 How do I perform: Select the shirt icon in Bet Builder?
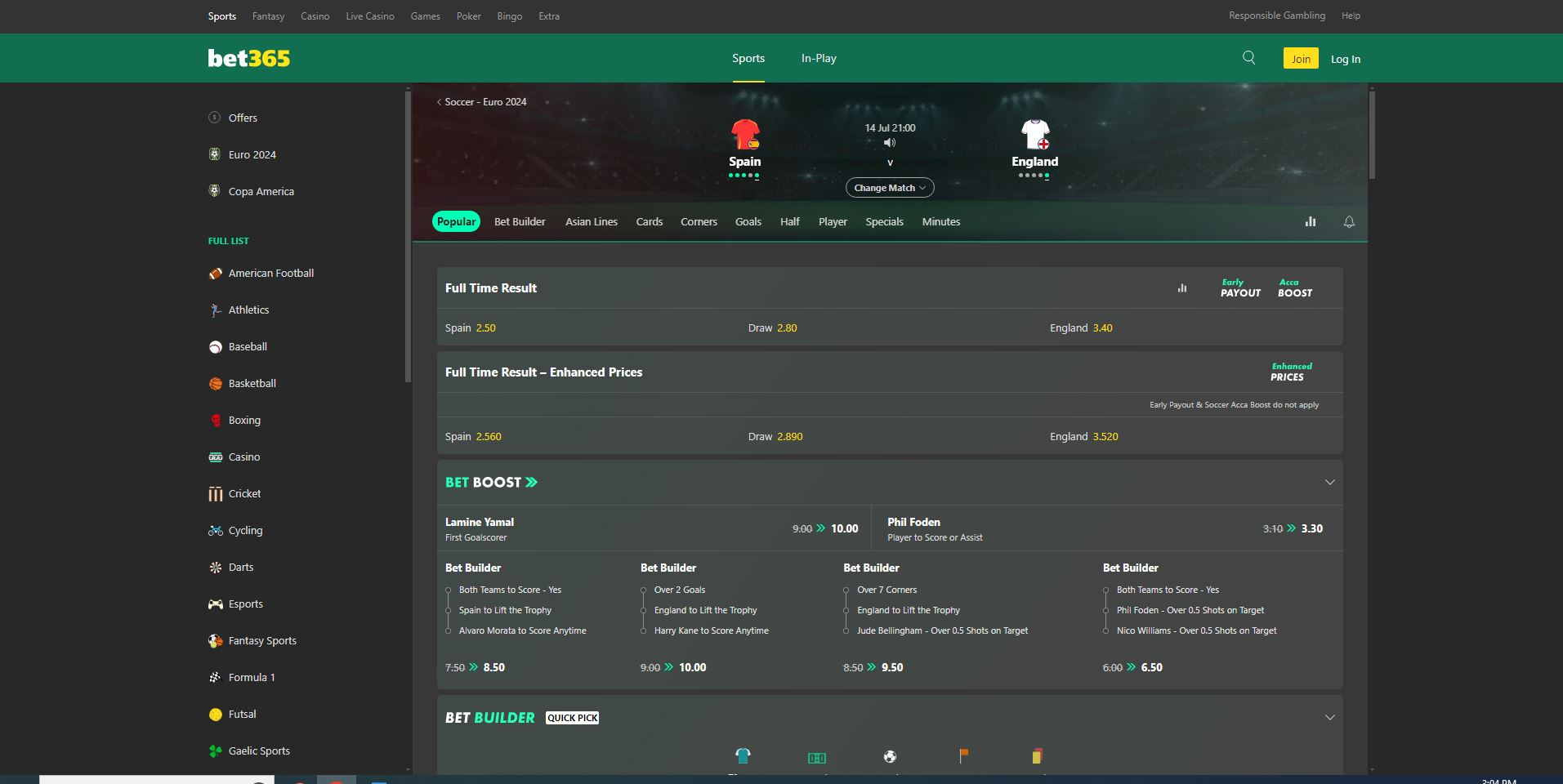pos(743,756)
